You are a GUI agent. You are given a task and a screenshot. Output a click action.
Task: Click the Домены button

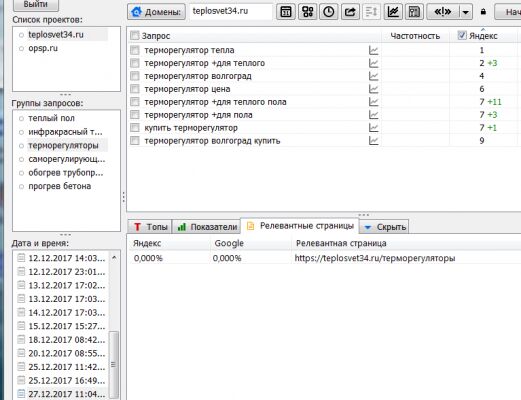click(156, 12)
